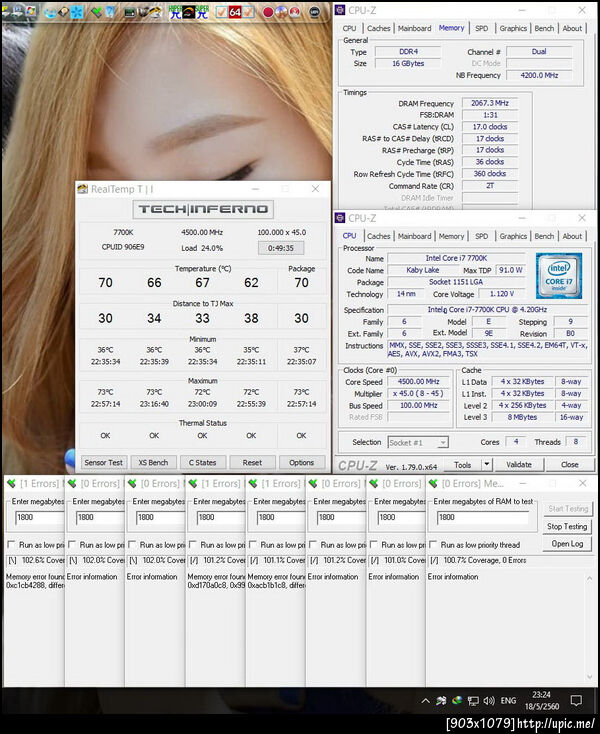Click Tools button in CPU-Z

pos(462,465)
